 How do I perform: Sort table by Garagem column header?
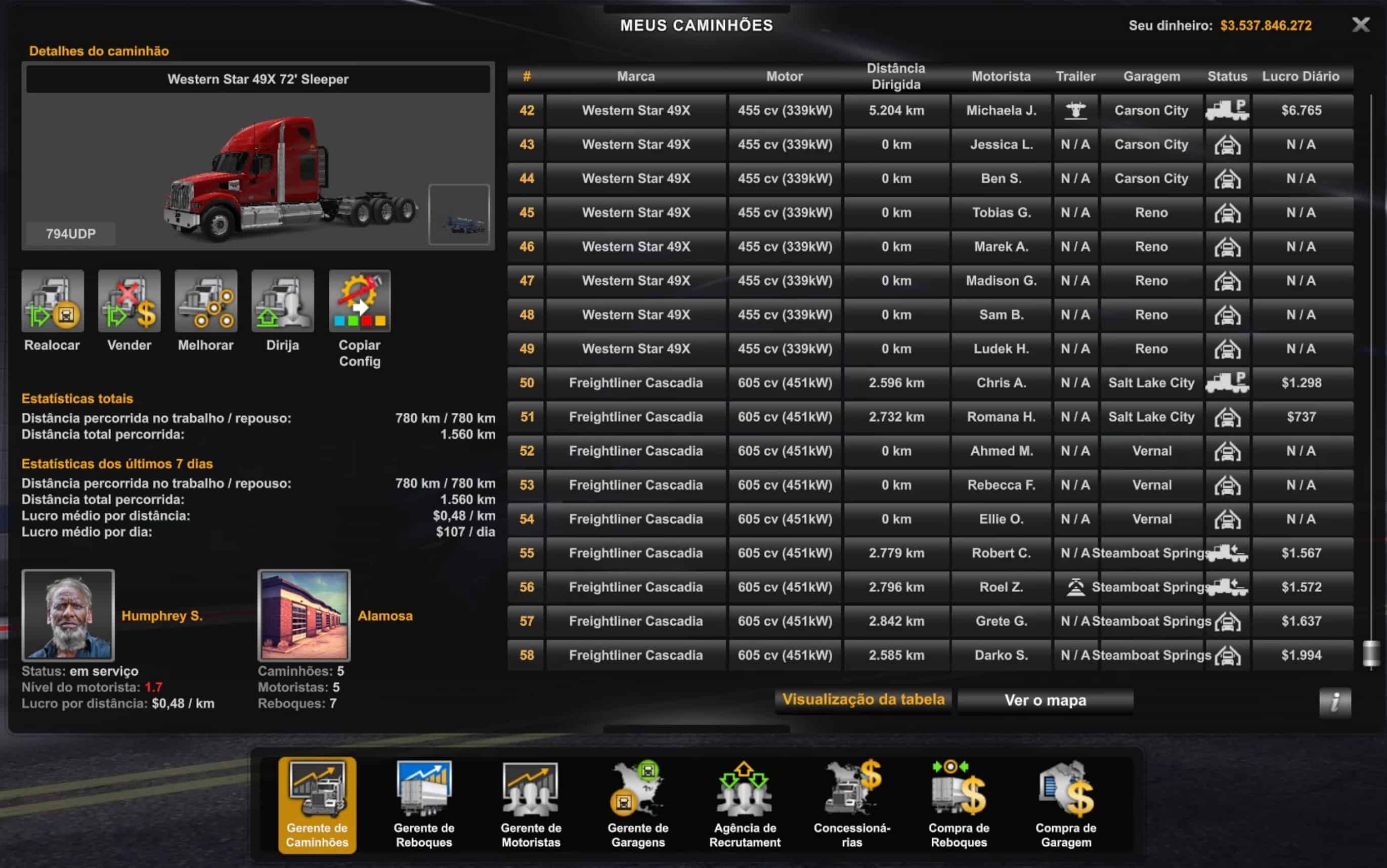click(1151, 76)
